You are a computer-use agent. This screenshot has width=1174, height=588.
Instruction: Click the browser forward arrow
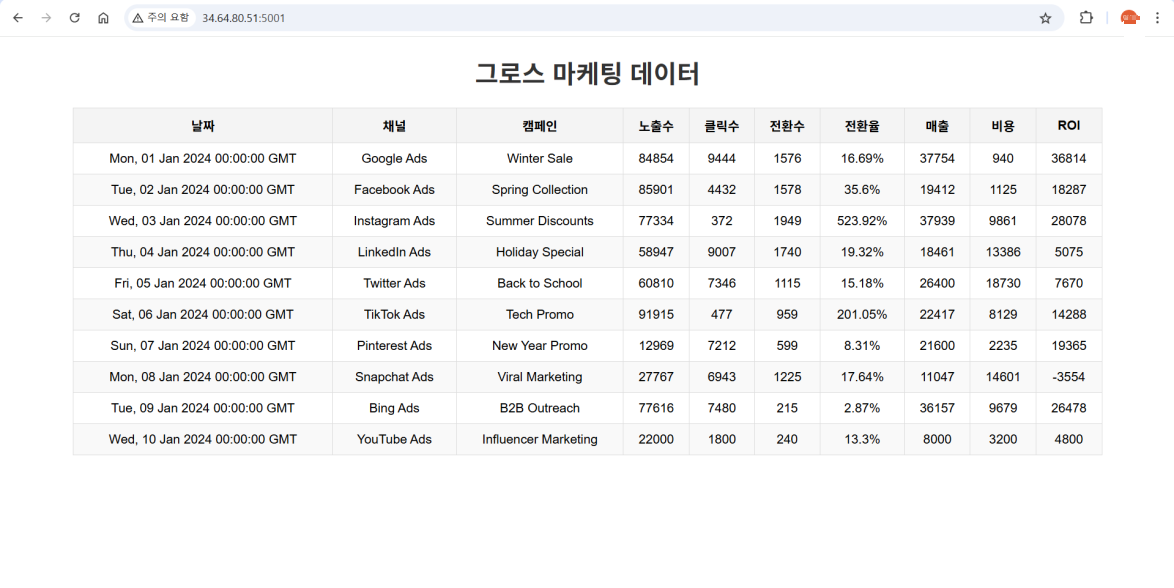click(x=46, y=18)
